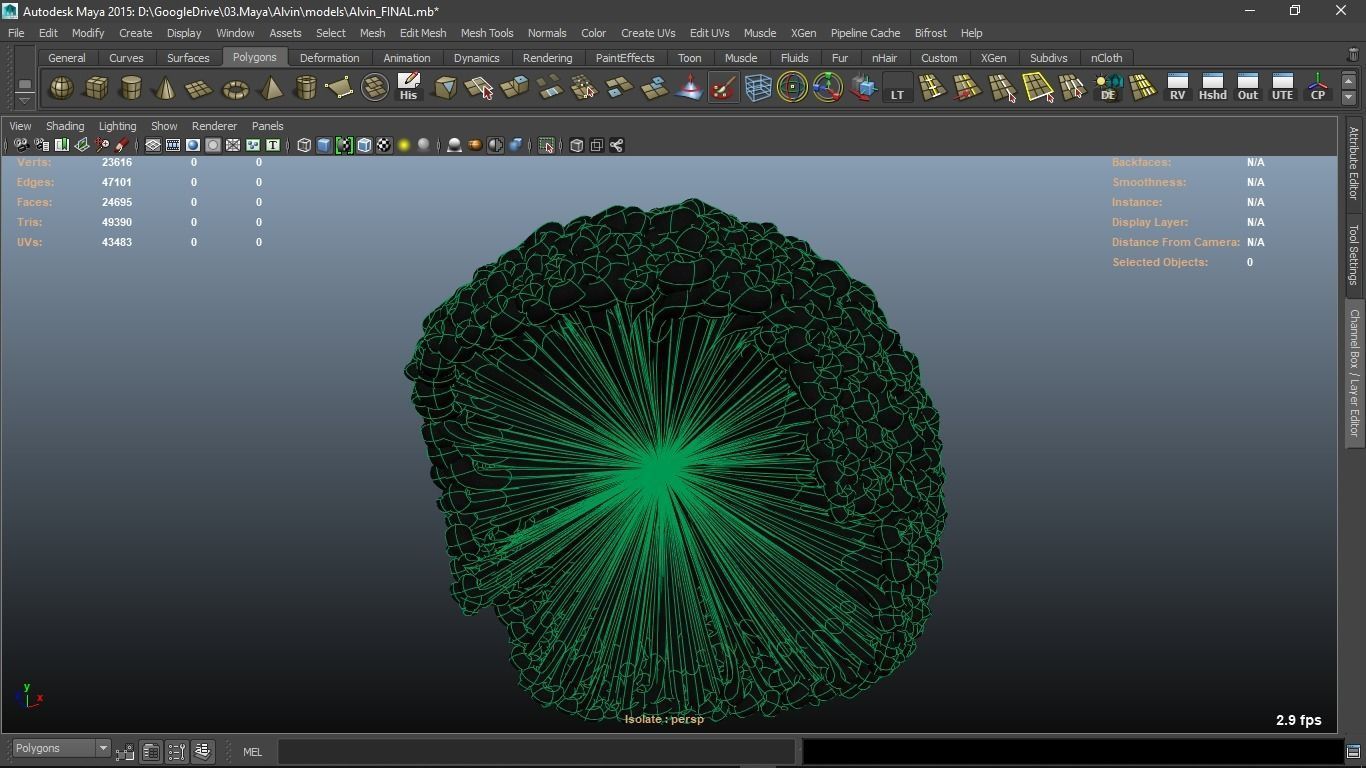Switch to the Rendering shelf tab

coord(547,58)
